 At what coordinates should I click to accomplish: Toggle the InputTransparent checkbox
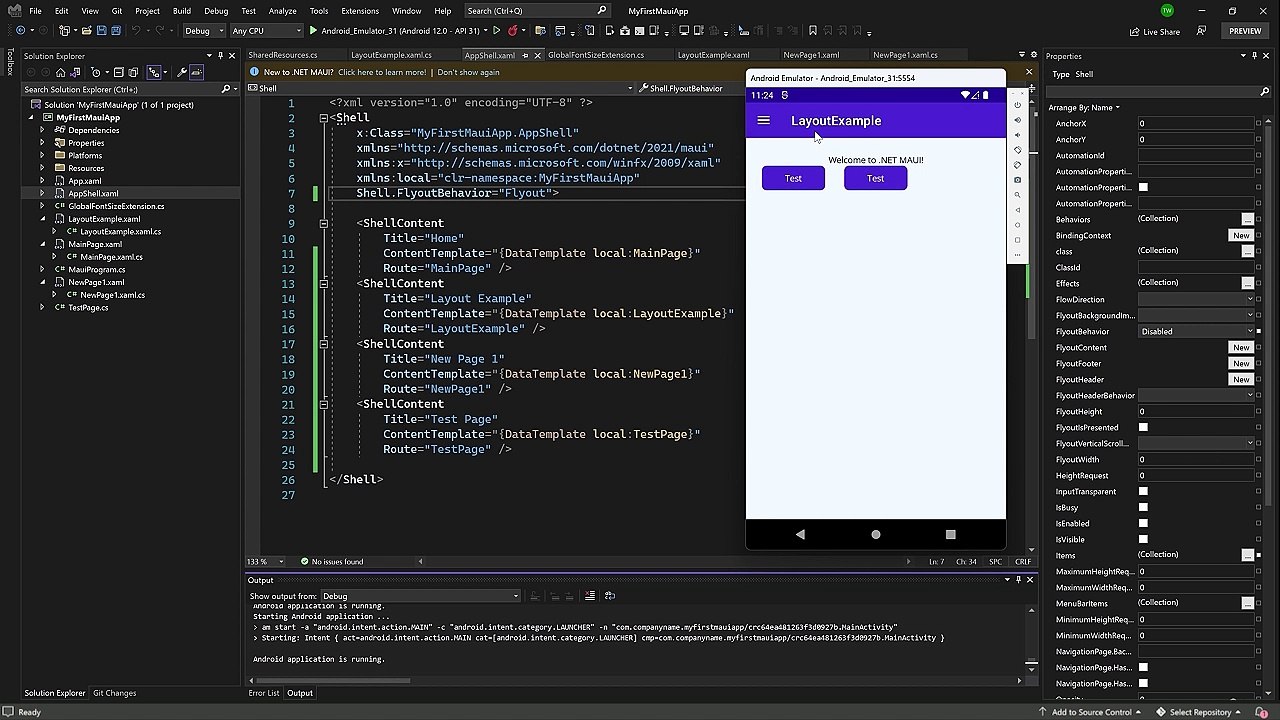(1143, 491)
